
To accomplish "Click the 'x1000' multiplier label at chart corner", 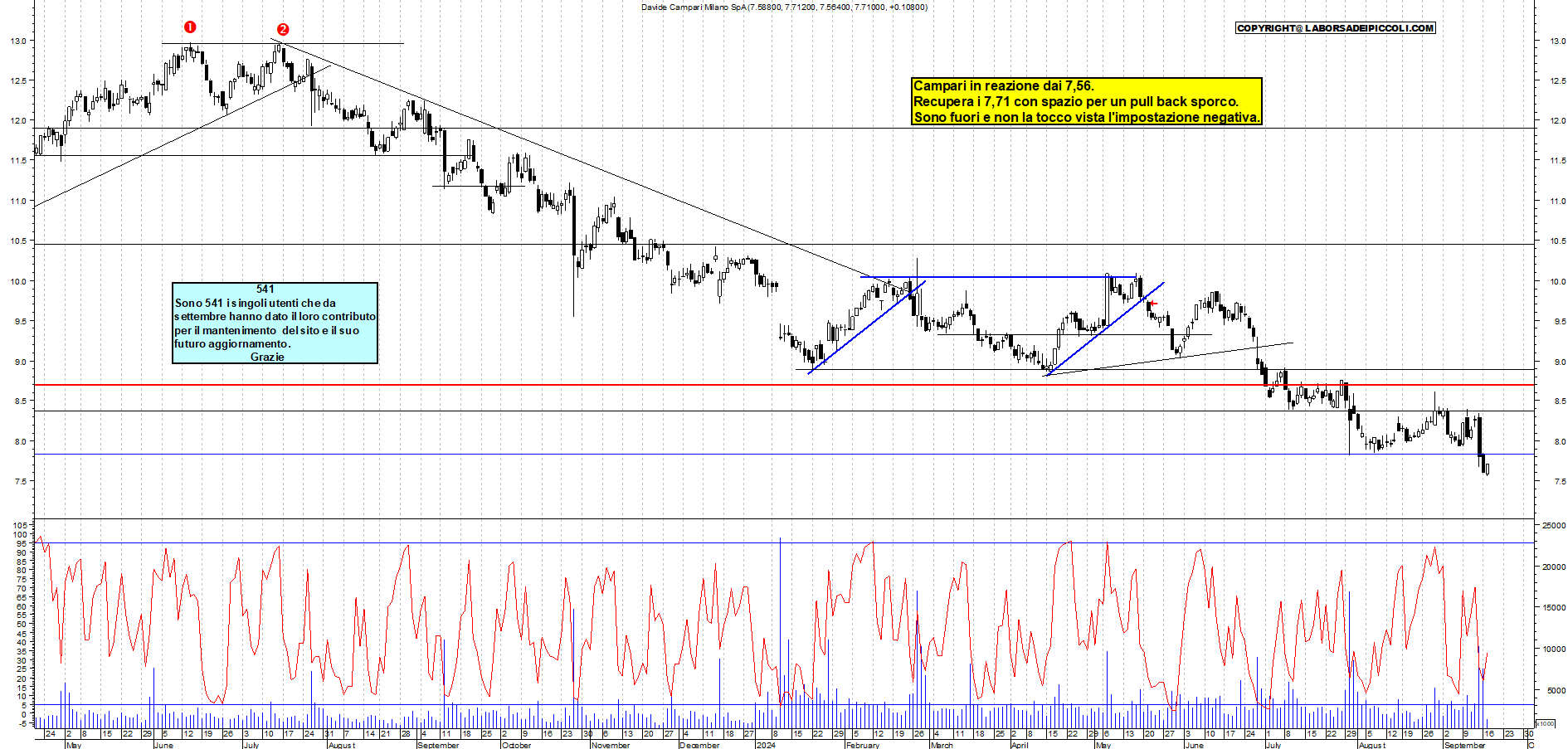I will coord(1546,723).
